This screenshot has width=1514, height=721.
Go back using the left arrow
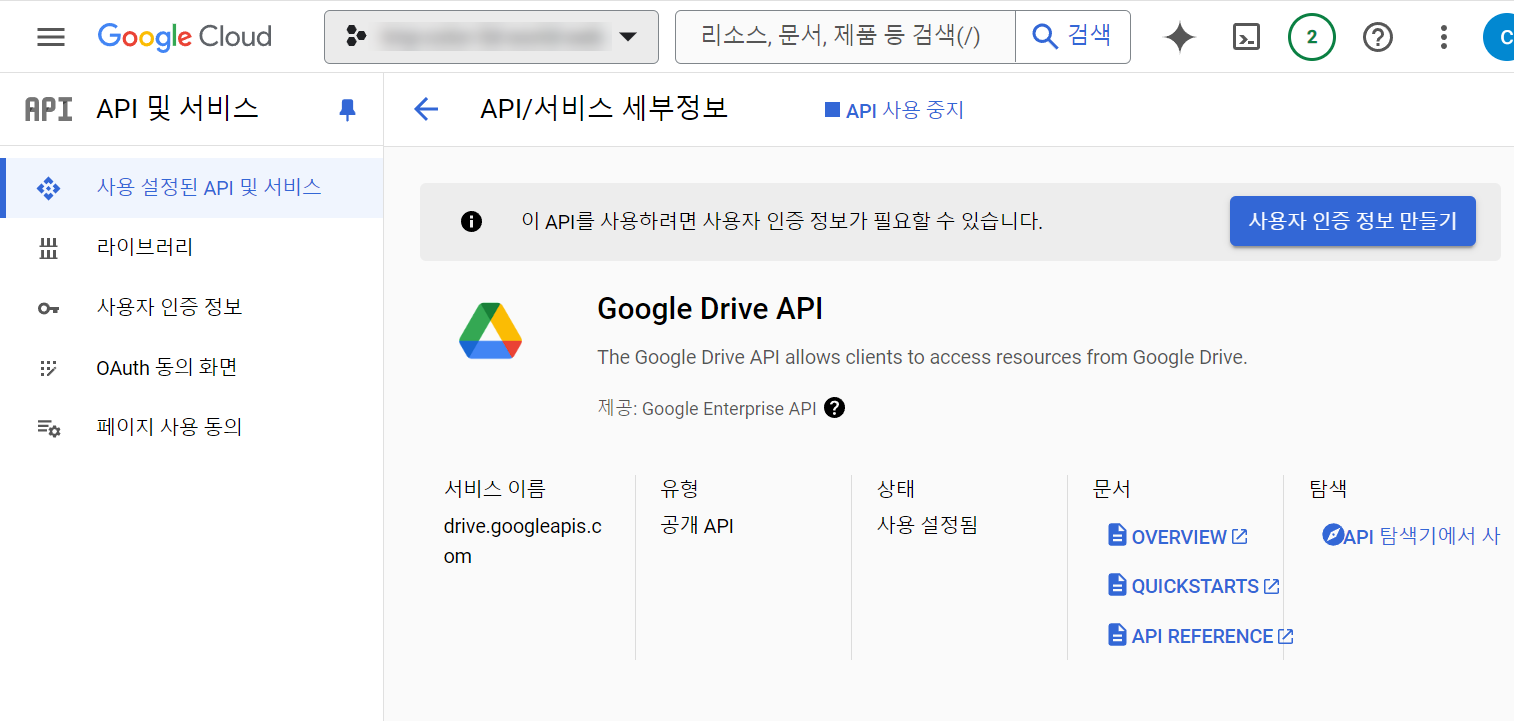[426, 109]
